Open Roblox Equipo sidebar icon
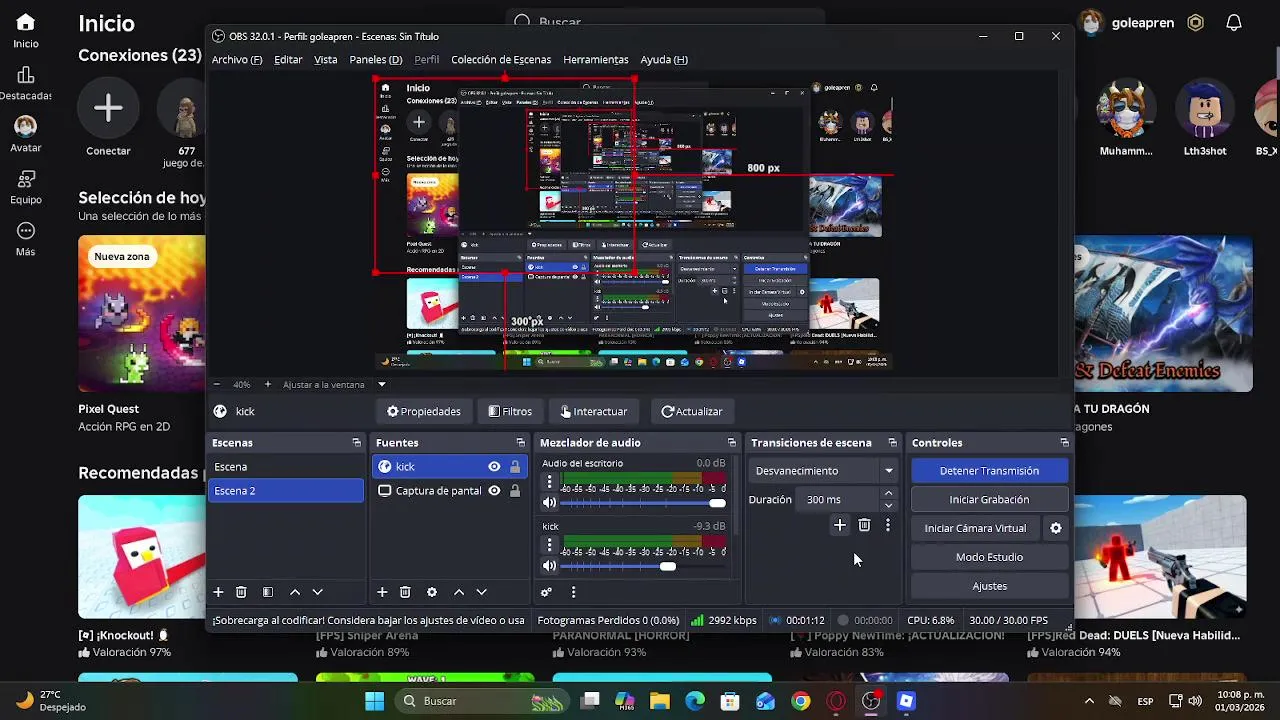1280x720 pixels. click(26, 187)
